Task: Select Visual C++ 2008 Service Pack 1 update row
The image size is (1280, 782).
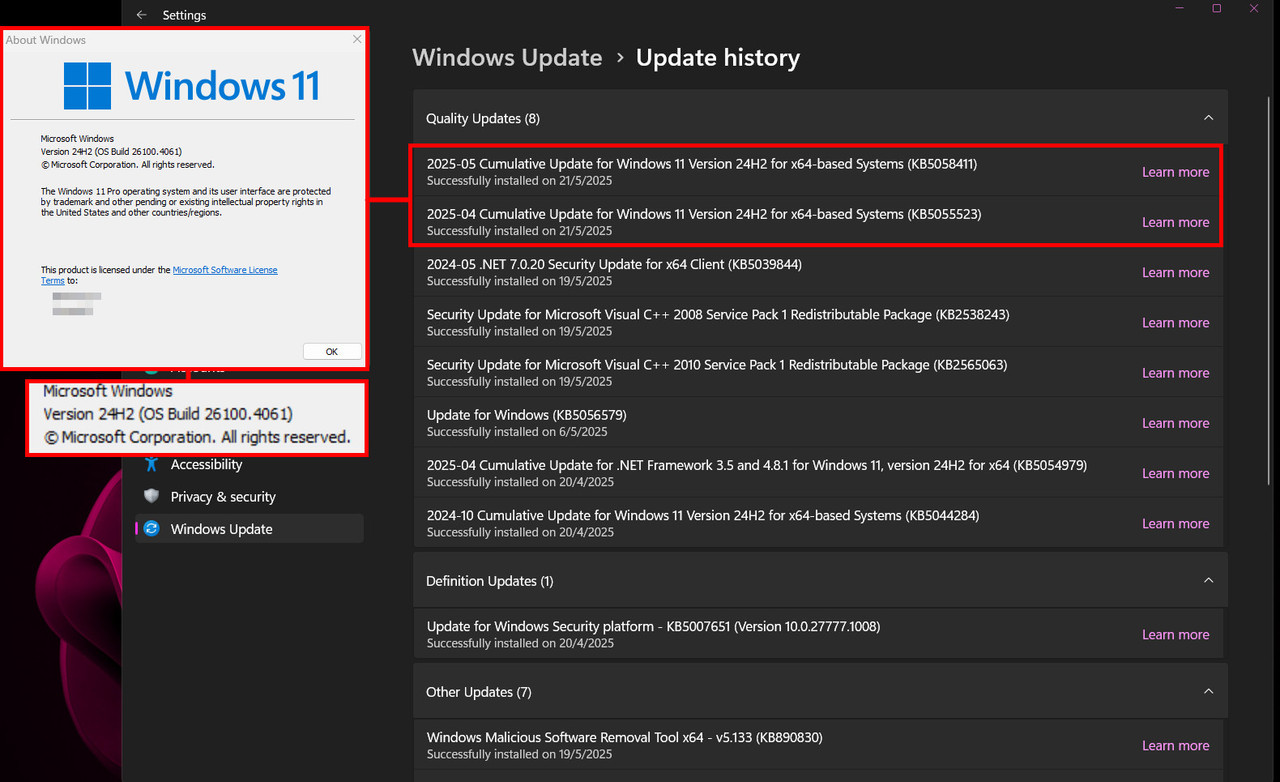Action: [820, 322]
